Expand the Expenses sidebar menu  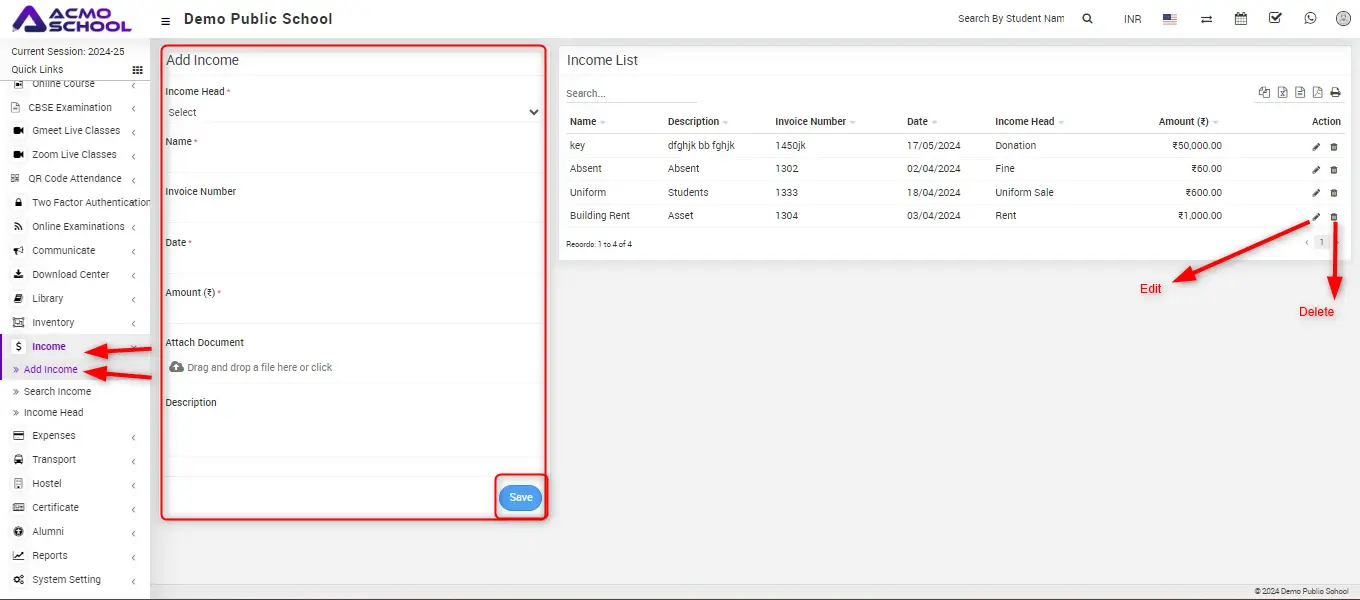click(x=54, y=436)
